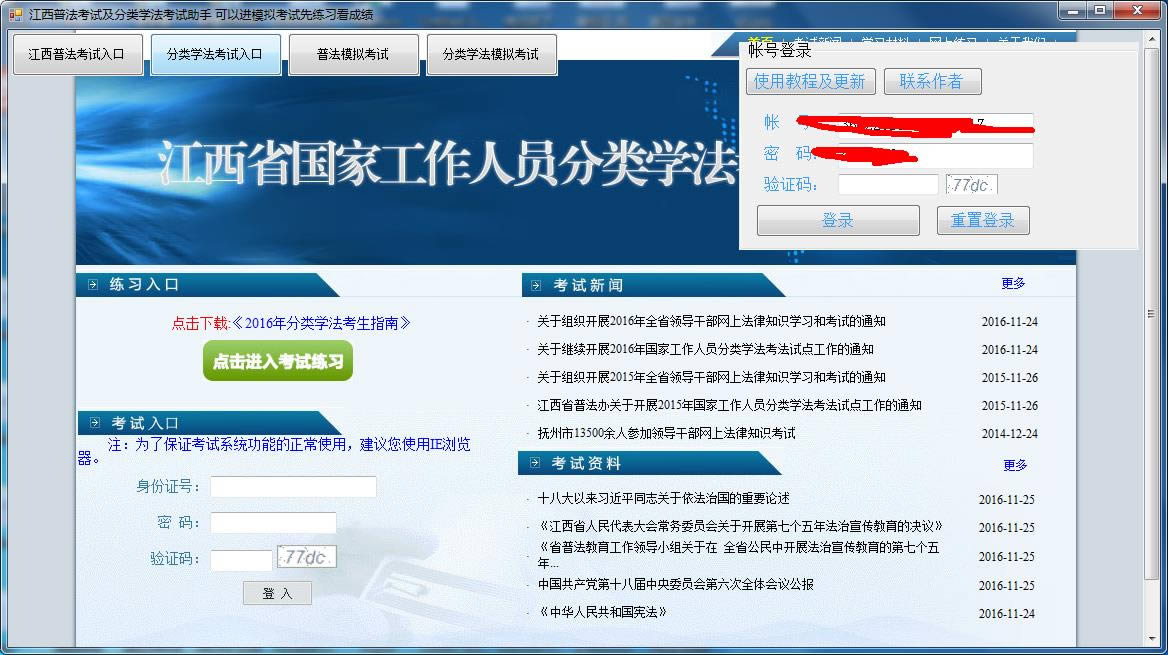Open 关于组织开展2016年全省领导干部网上法律知识学习和考试的通知
The height and width of the screenshot is (655, 1168).
(711, 321)
